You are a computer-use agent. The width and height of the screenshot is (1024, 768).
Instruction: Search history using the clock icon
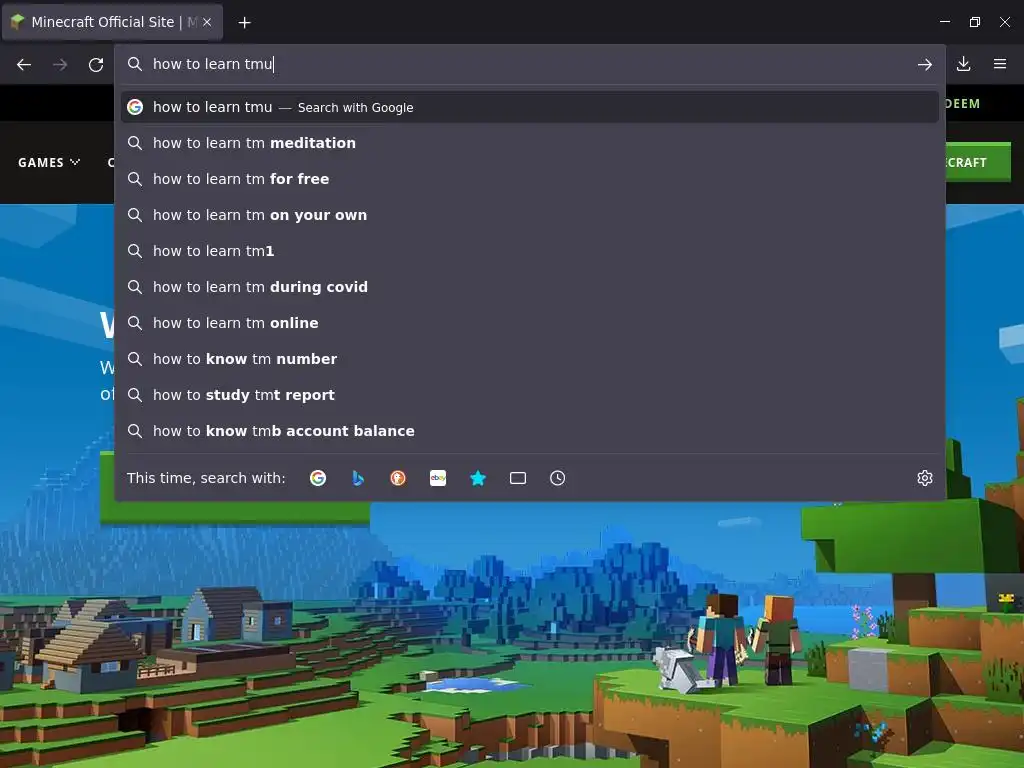(x=558, y=478)
